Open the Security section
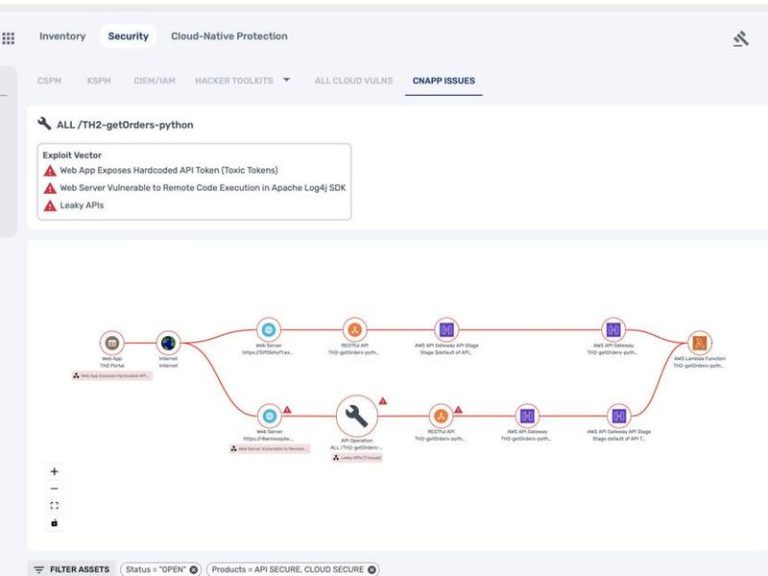This screenshot has height=576, width=768. (x=128, y=36)
